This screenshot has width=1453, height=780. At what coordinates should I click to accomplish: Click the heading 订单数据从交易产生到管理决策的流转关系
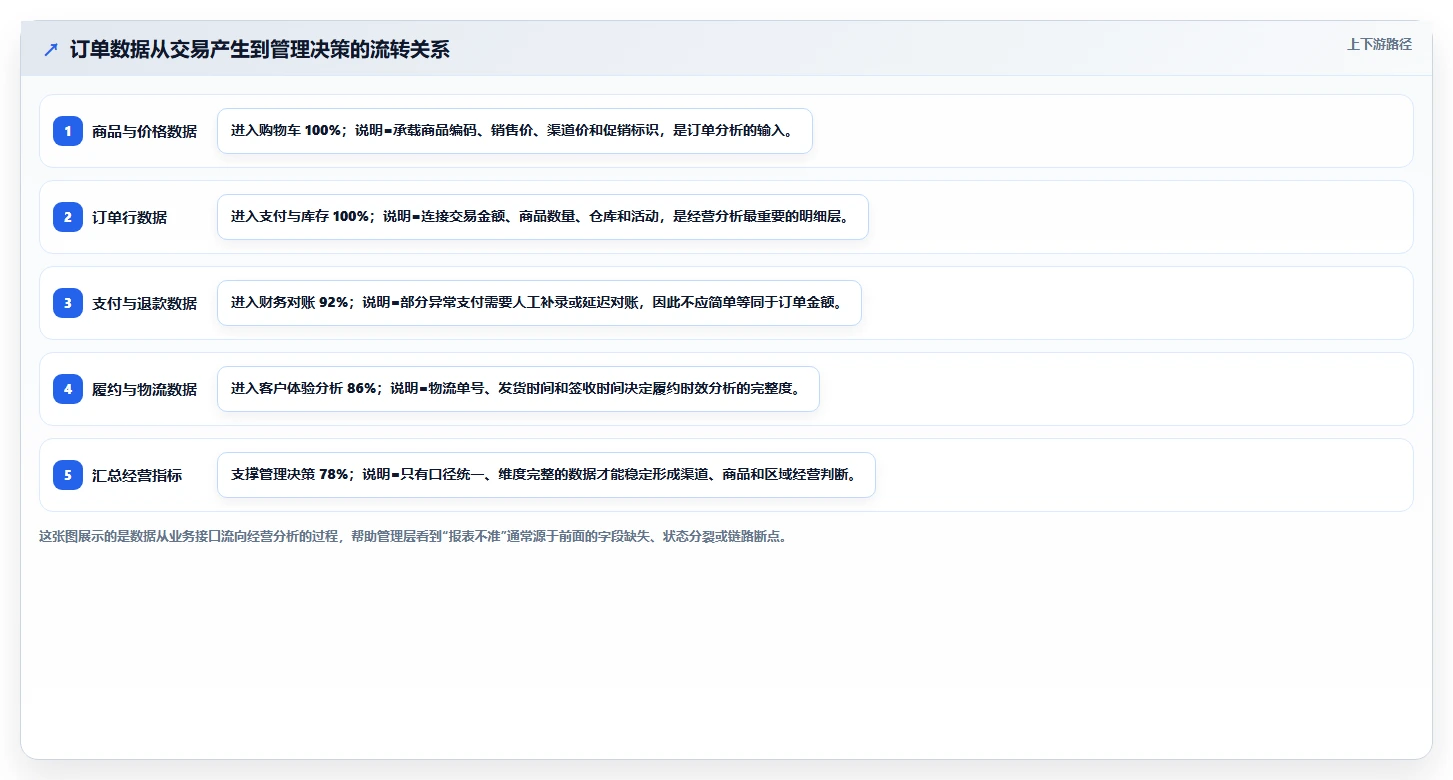(260, 50)
